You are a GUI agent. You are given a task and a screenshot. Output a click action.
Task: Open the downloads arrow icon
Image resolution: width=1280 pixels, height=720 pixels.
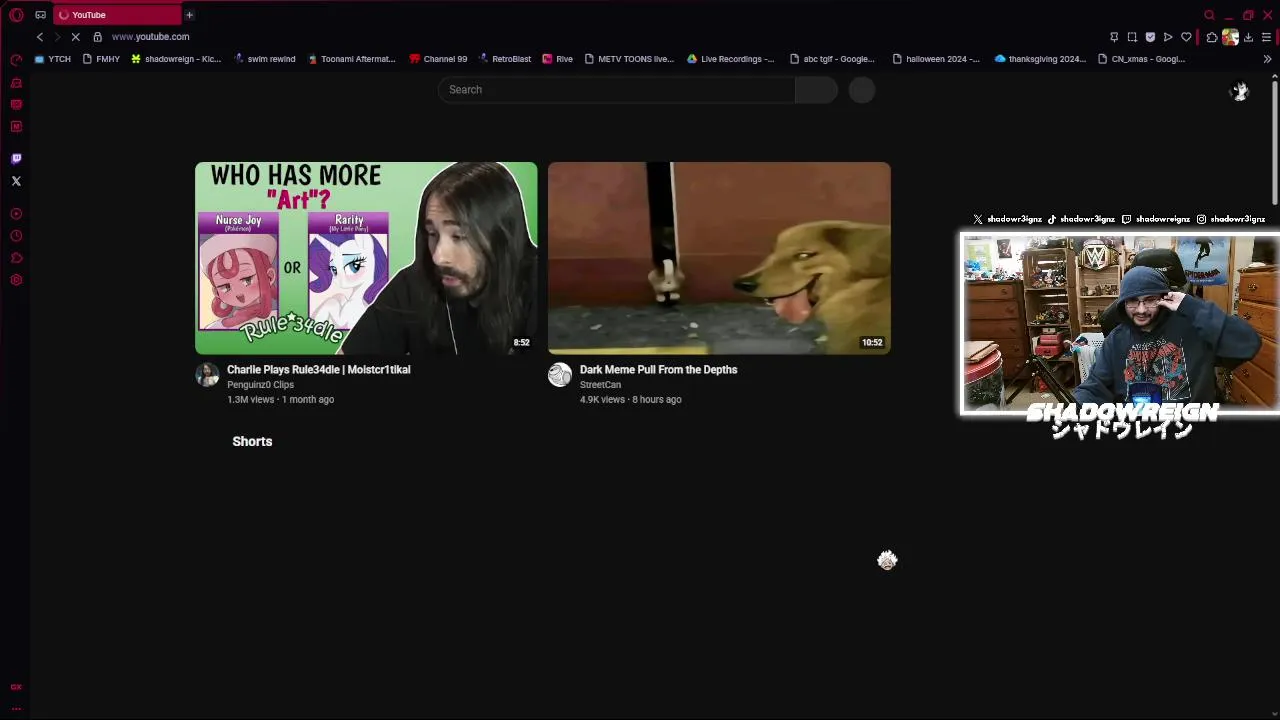point(1248,37)
